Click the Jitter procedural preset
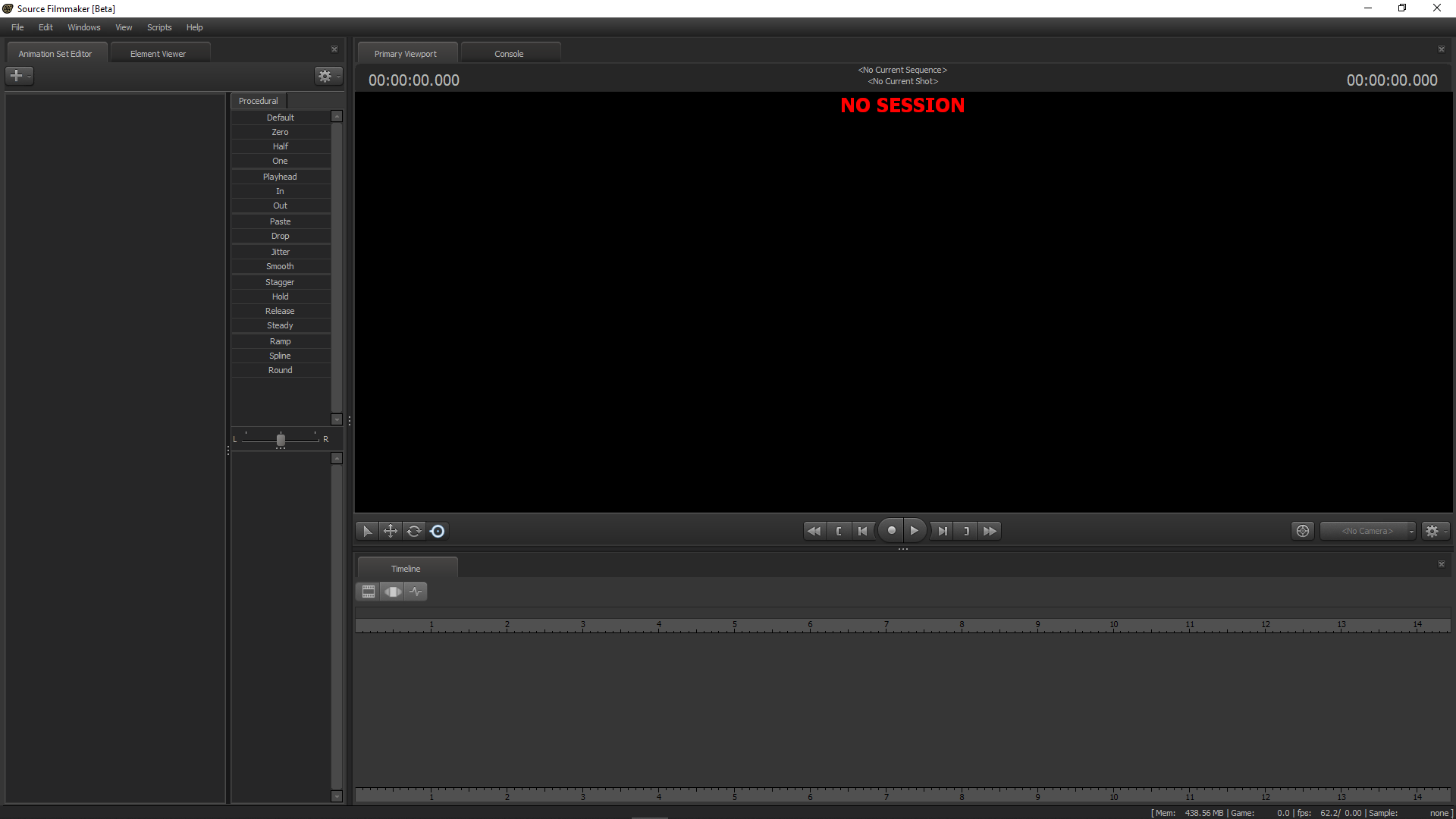Screen dimensions: 1456x819 coord(280,252)
